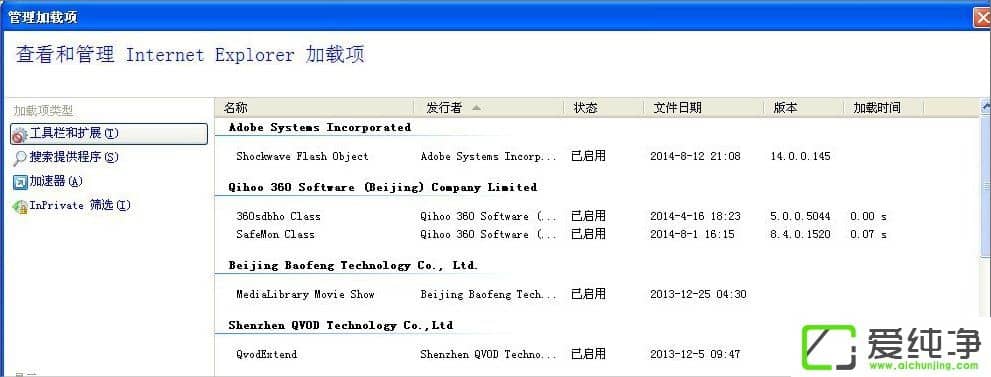Open the 工具栏和扩展(T) add-on type

[x=109, y=134]
